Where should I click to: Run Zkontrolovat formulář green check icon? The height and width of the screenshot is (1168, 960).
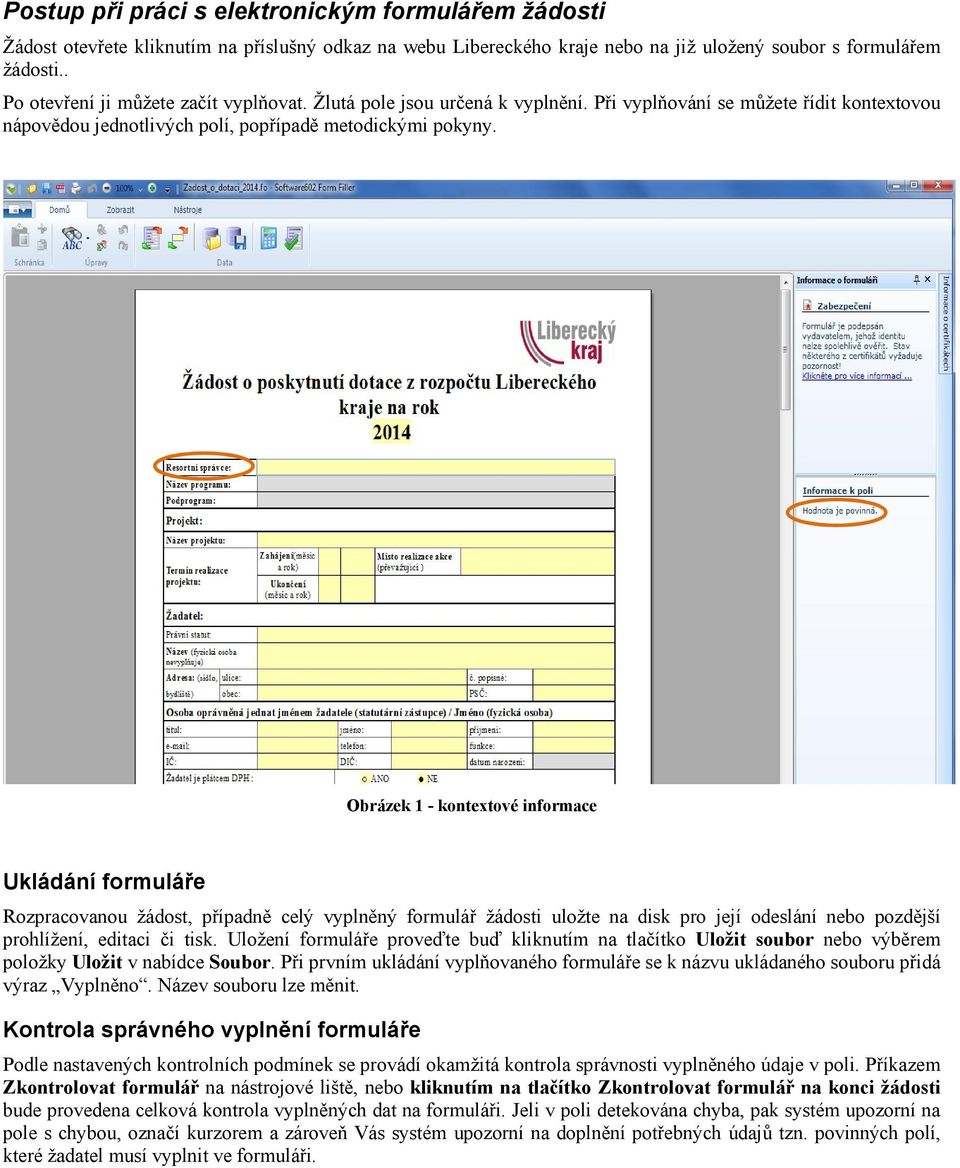(293, 238)
